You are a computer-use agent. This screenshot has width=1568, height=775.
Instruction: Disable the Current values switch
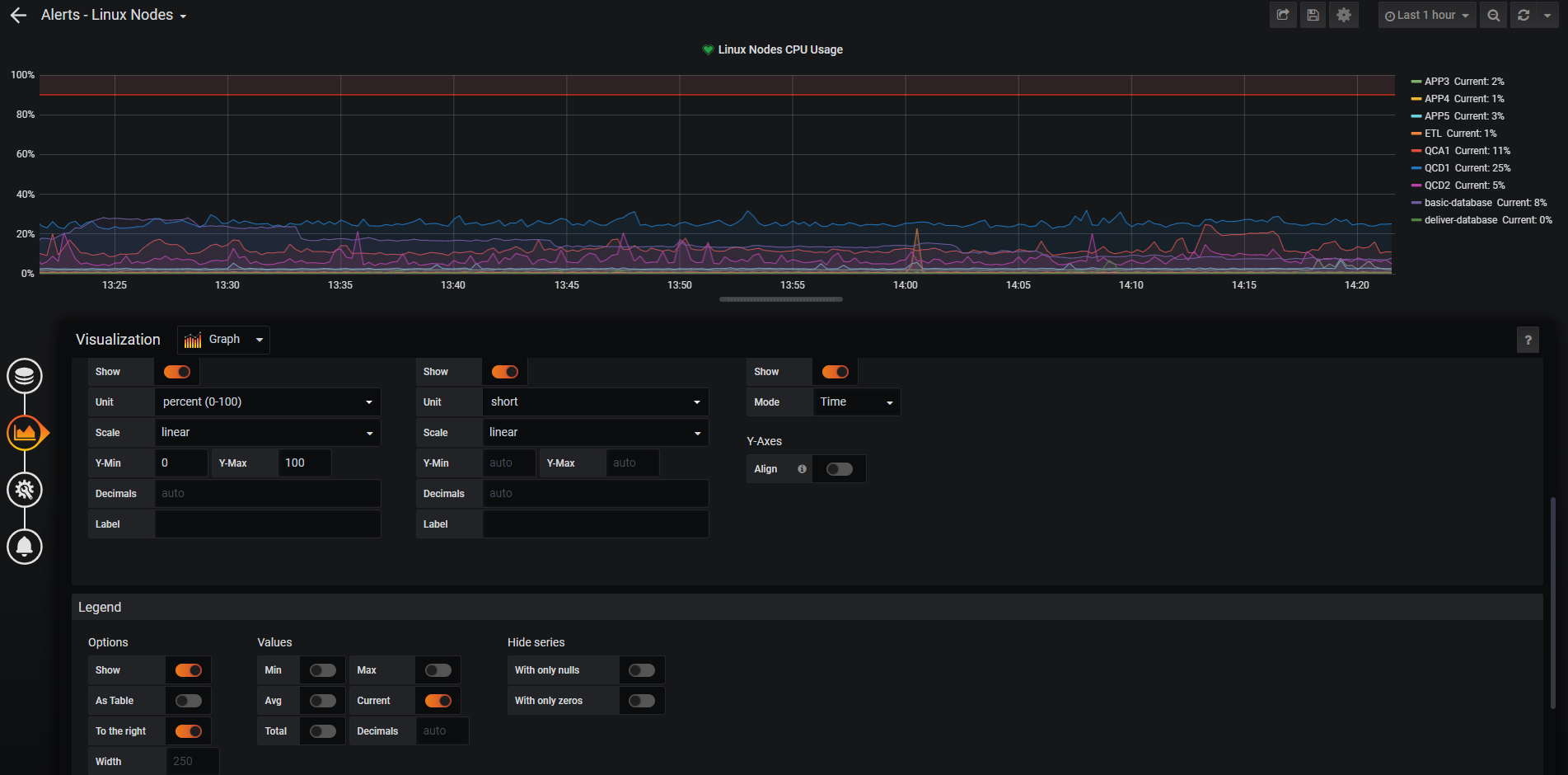[438, 701]
